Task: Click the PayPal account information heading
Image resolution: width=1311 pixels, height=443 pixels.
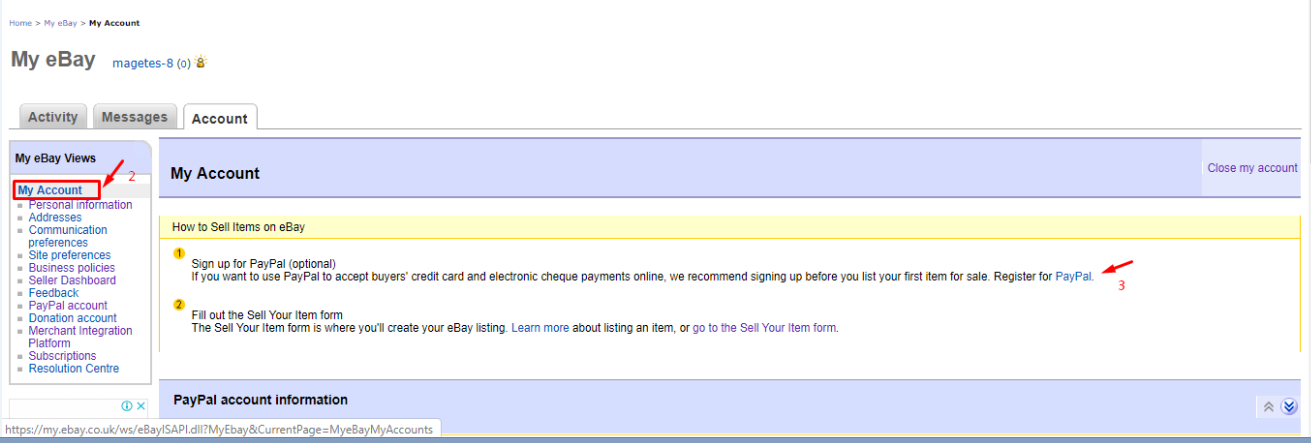Action: (260, 400)
